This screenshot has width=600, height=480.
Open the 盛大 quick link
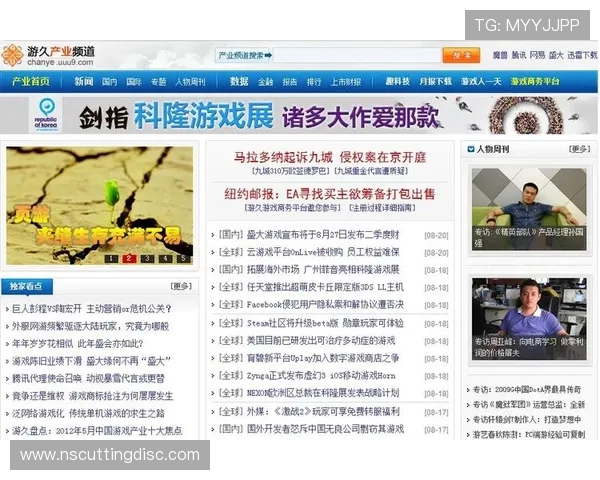pyautogui.click(x=556, y=56)
